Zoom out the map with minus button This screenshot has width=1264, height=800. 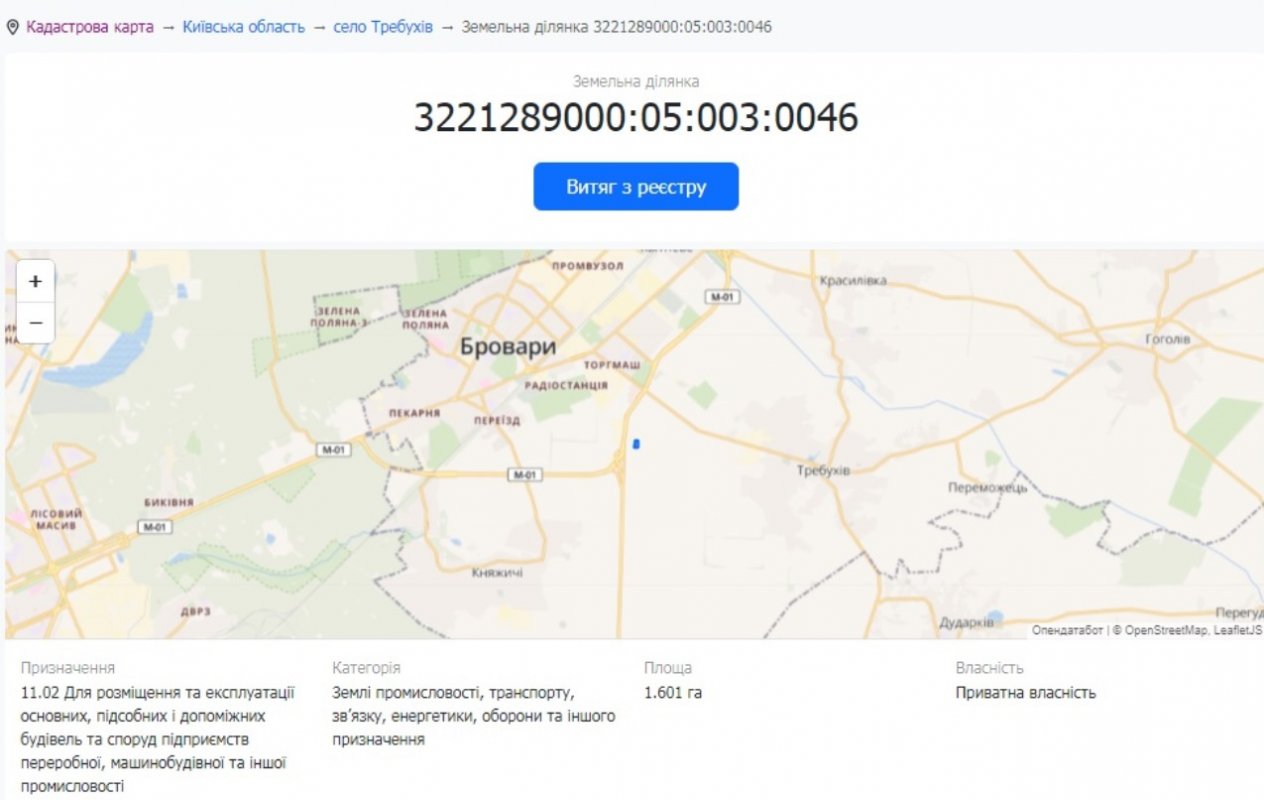35,323
